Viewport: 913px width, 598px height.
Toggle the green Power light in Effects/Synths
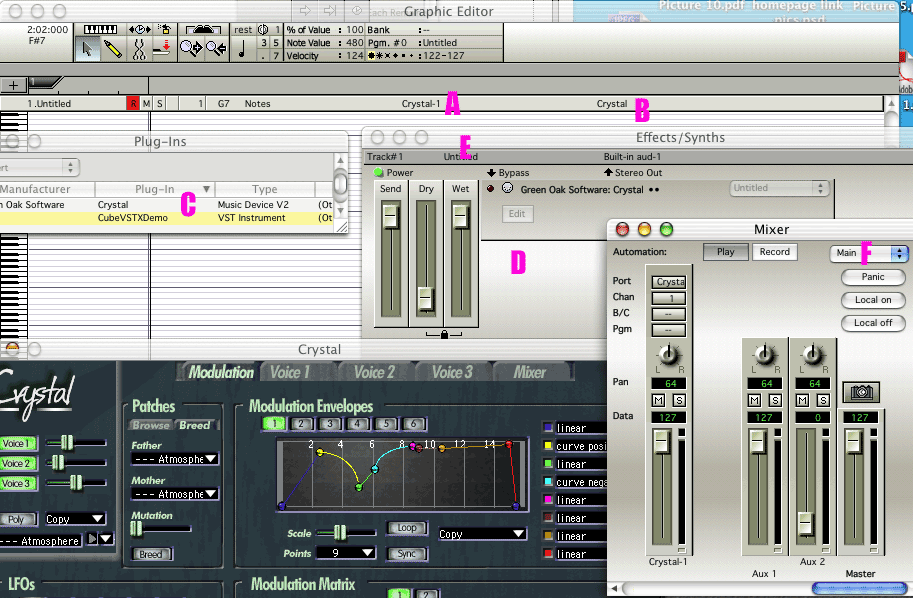(378, 172)
